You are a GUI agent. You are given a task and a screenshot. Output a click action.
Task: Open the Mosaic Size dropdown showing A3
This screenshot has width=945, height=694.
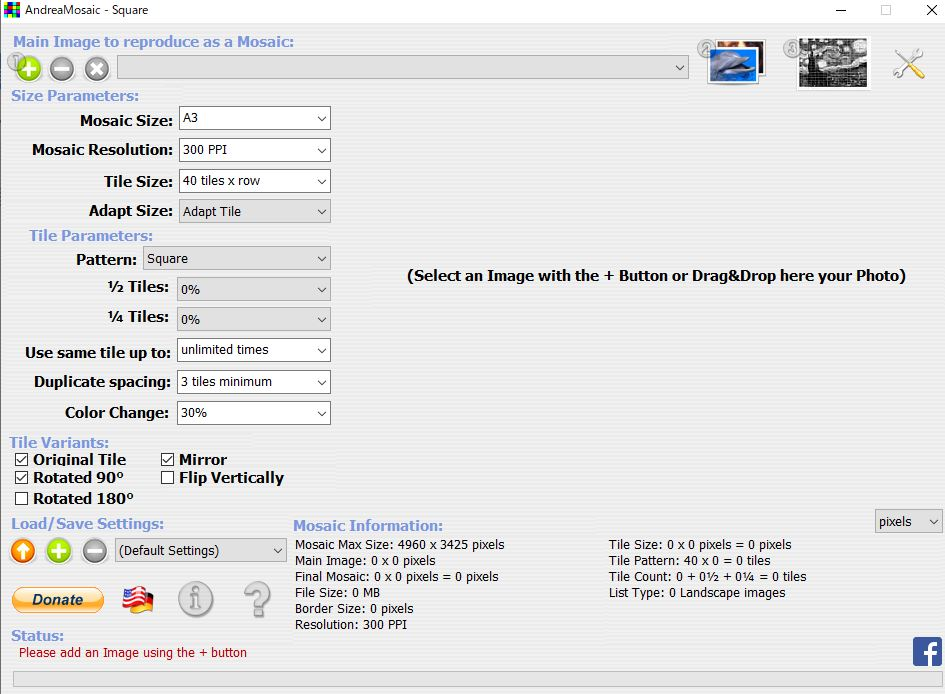click(254, 118)
